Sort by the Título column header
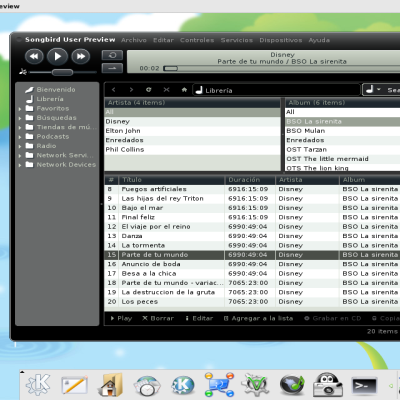Screen dimensions: 400x400 click(172, 180)
